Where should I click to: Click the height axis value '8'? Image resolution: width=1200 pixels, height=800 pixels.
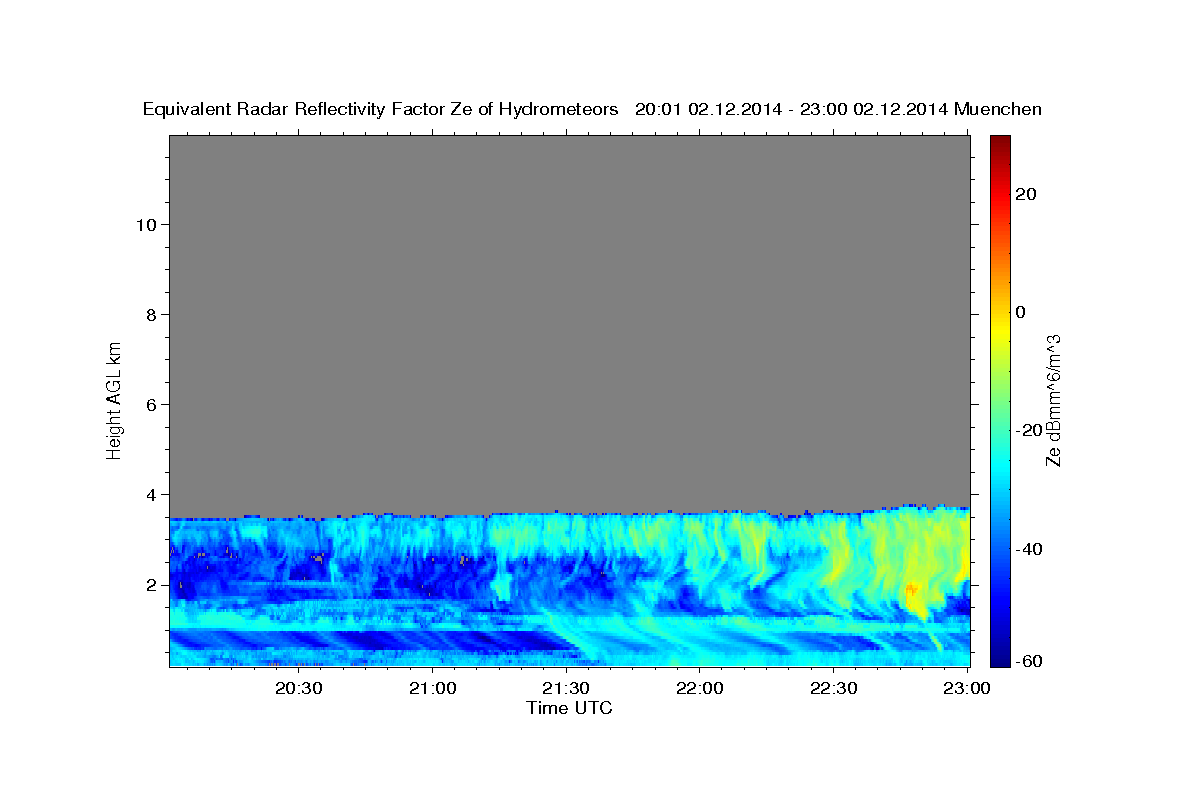click(x=152, y=314)
